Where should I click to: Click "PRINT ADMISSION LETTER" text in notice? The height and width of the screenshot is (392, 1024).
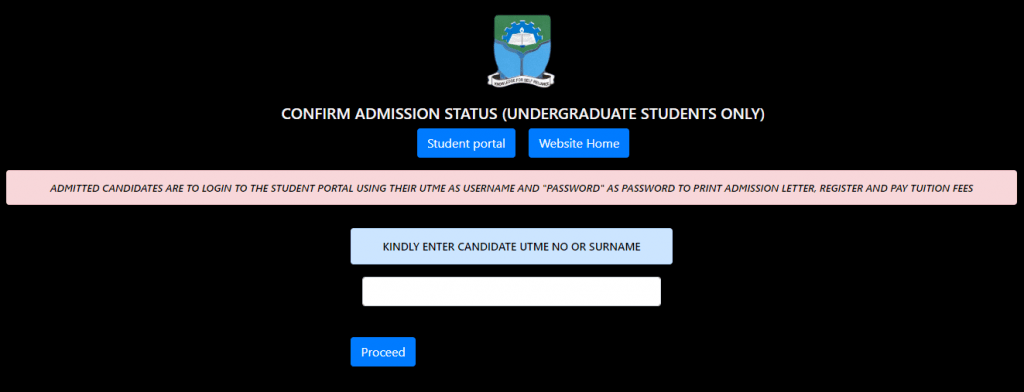point(754,189)
